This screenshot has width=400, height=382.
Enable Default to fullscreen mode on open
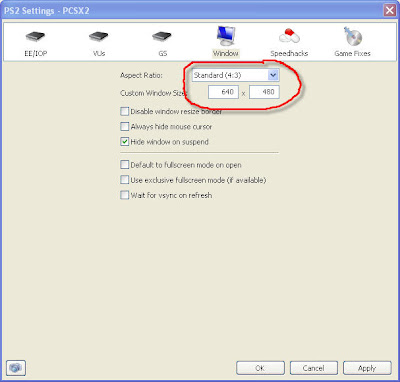click(124, 165)
